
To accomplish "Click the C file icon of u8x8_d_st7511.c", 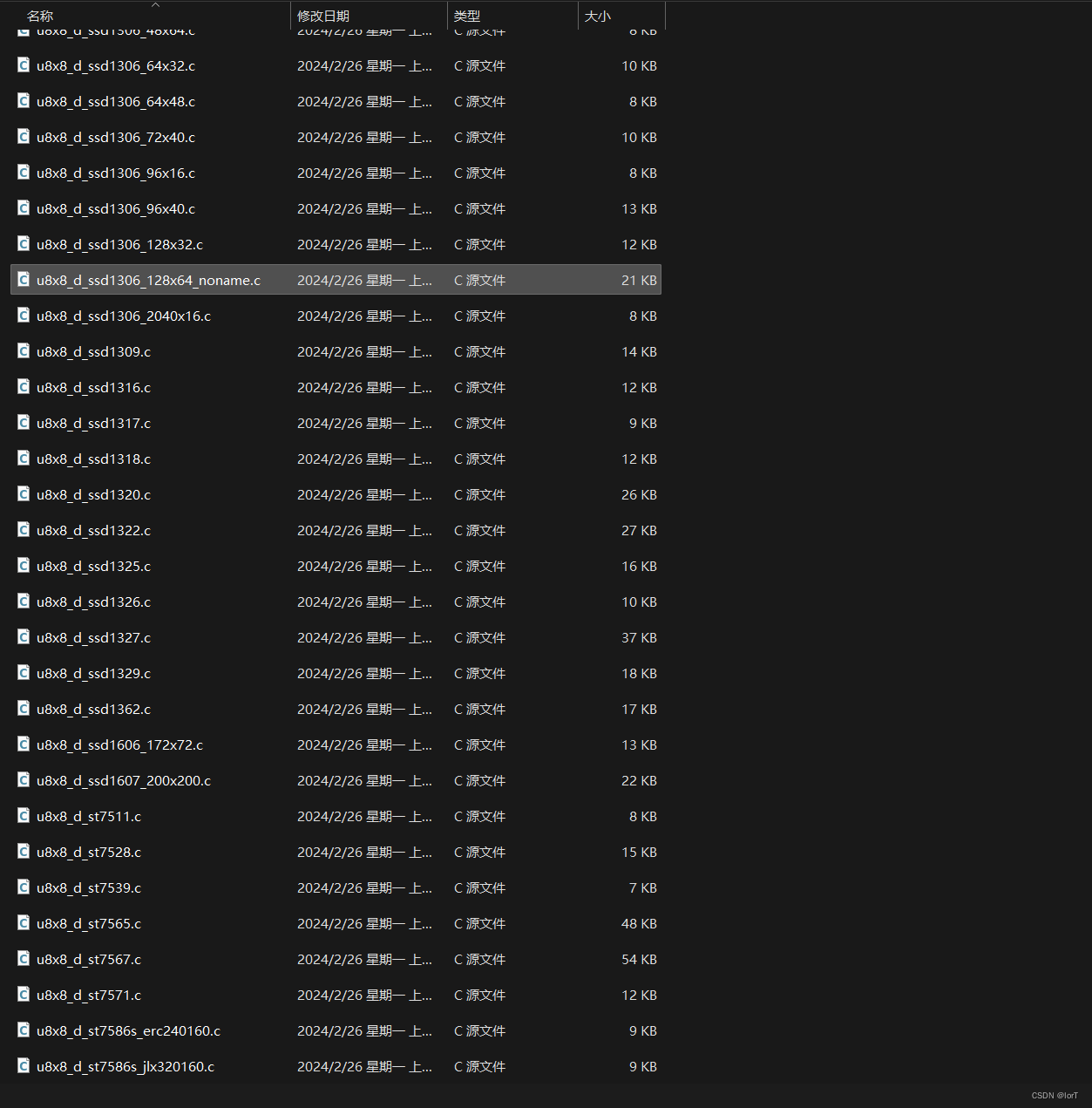I will pos(24,816).
